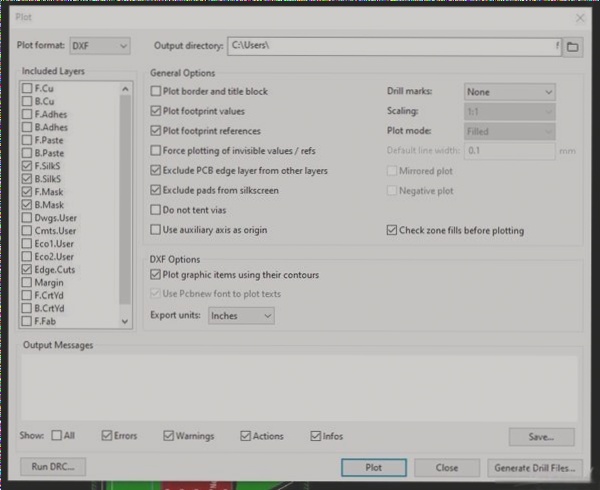Enable Do not tent vias
The width and height of the screenshot is (600, 490).
tap(156, 210)
